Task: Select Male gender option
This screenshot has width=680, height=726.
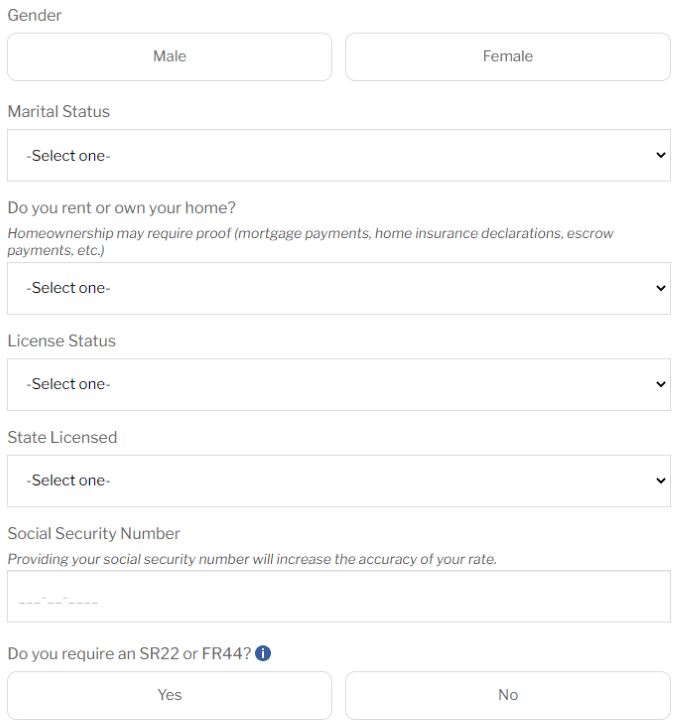Action: 169,56
